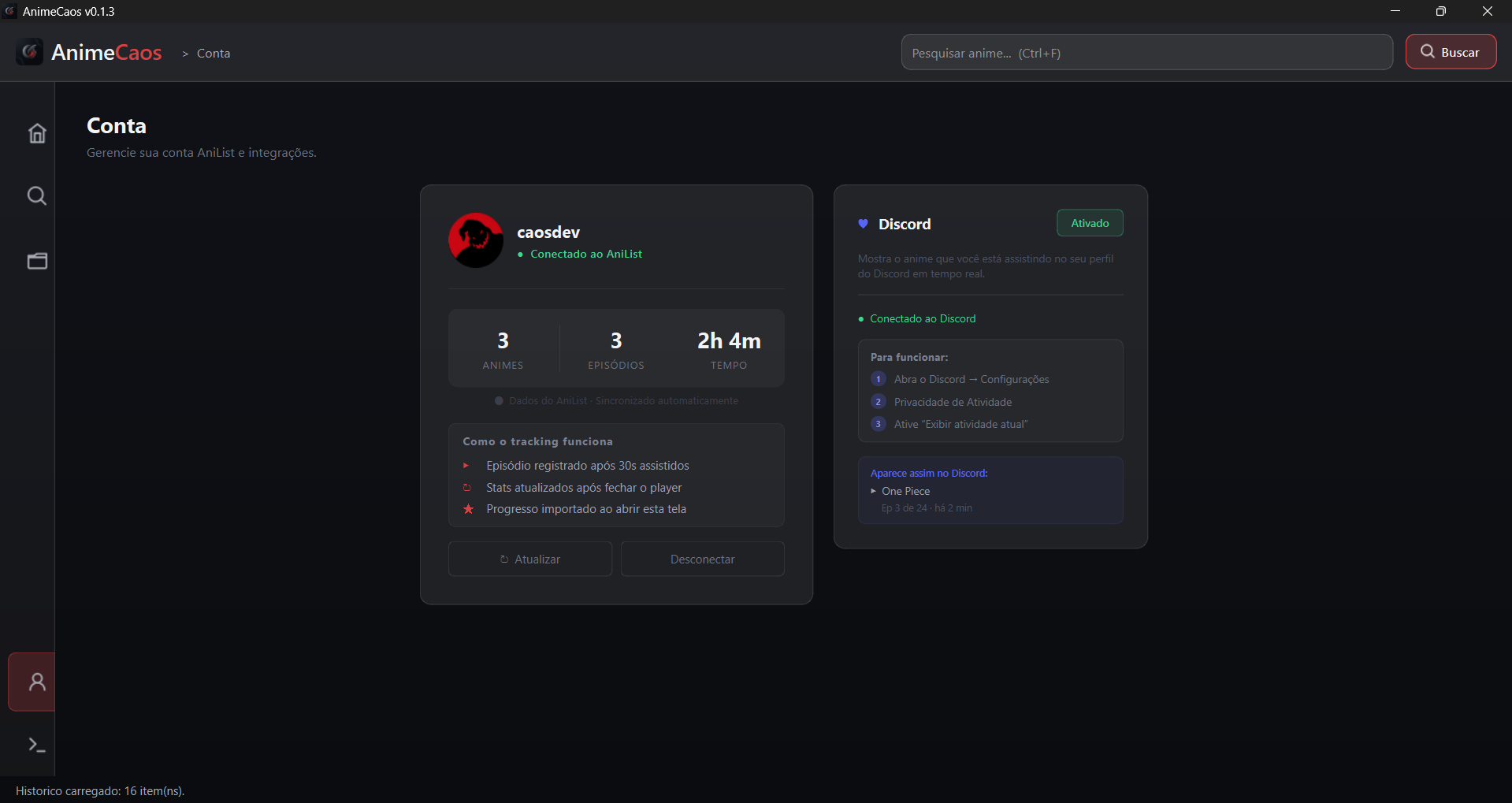Restore down the AnimeCaos window
This screenshot has width=1512, height=803.
coord(1441,11)
